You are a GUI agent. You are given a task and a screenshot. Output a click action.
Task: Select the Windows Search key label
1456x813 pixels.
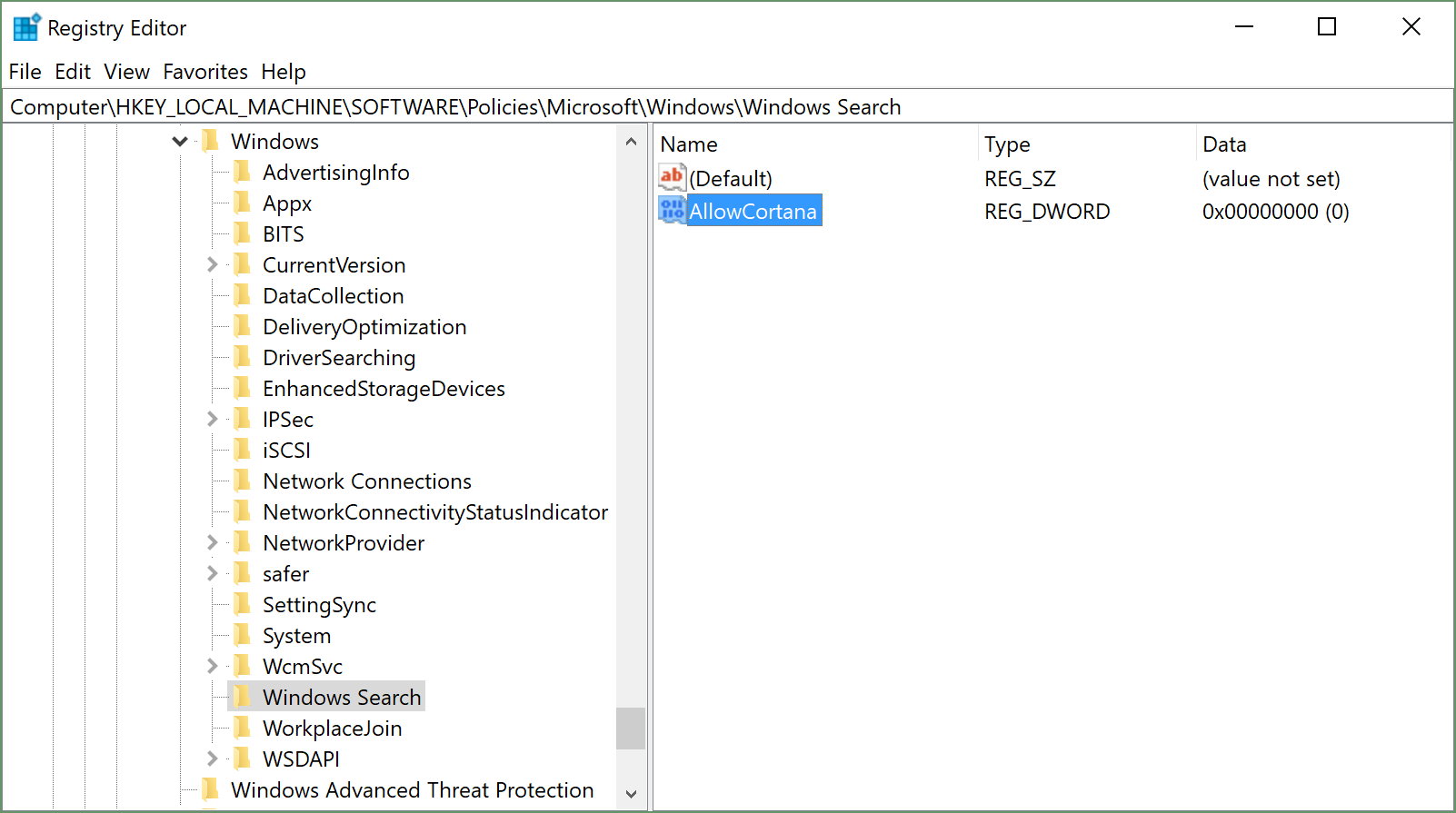(342, 697)
